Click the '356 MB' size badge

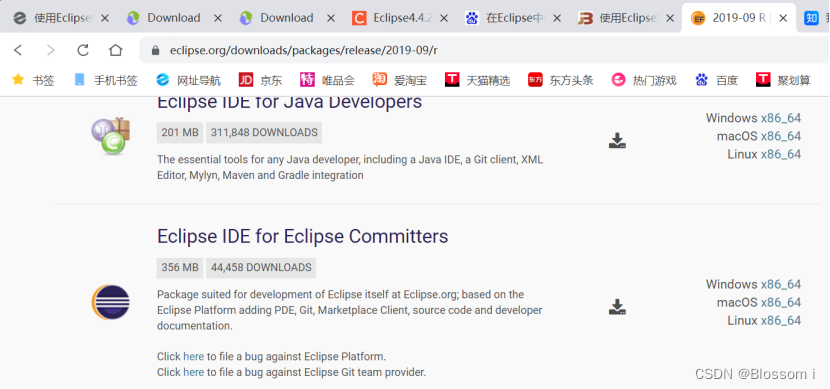pos(180,267)
